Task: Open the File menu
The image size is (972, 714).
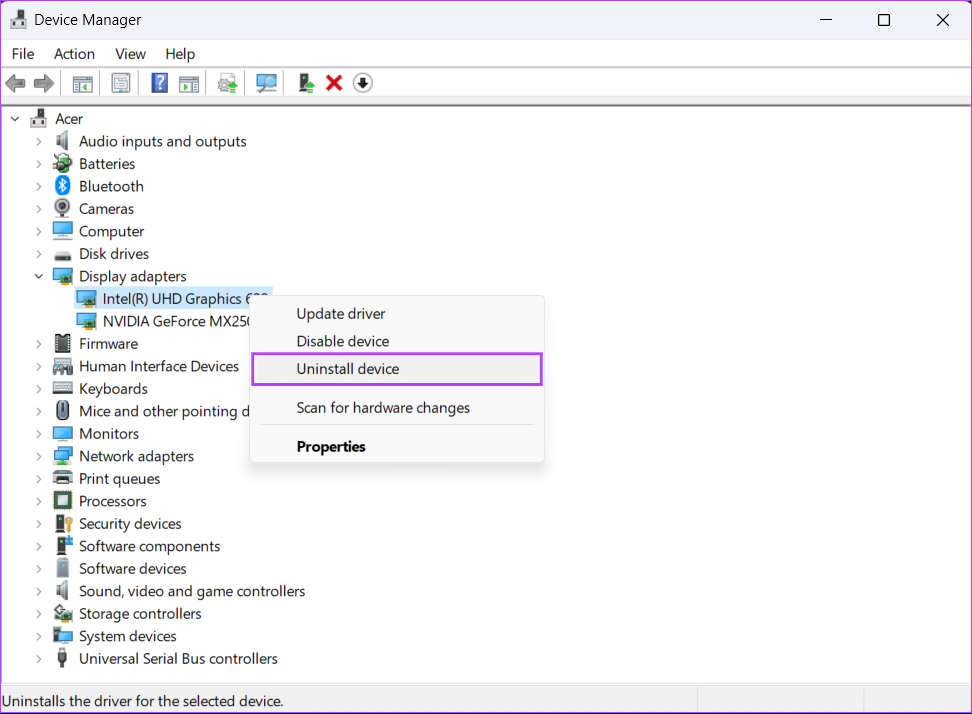Action: pos(23,54)
